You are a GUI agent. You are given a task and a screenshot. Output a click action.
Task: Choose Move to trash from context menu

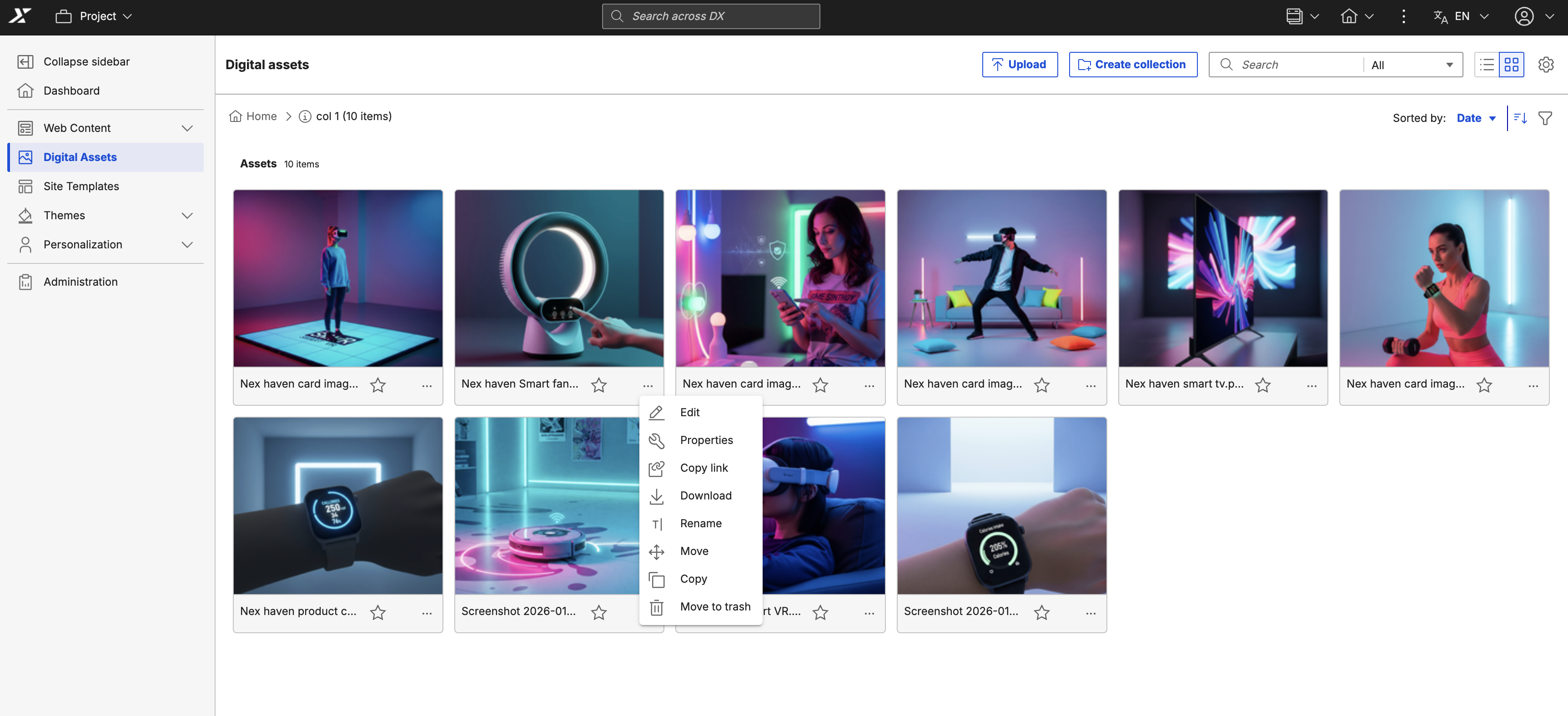click(701, 607)
